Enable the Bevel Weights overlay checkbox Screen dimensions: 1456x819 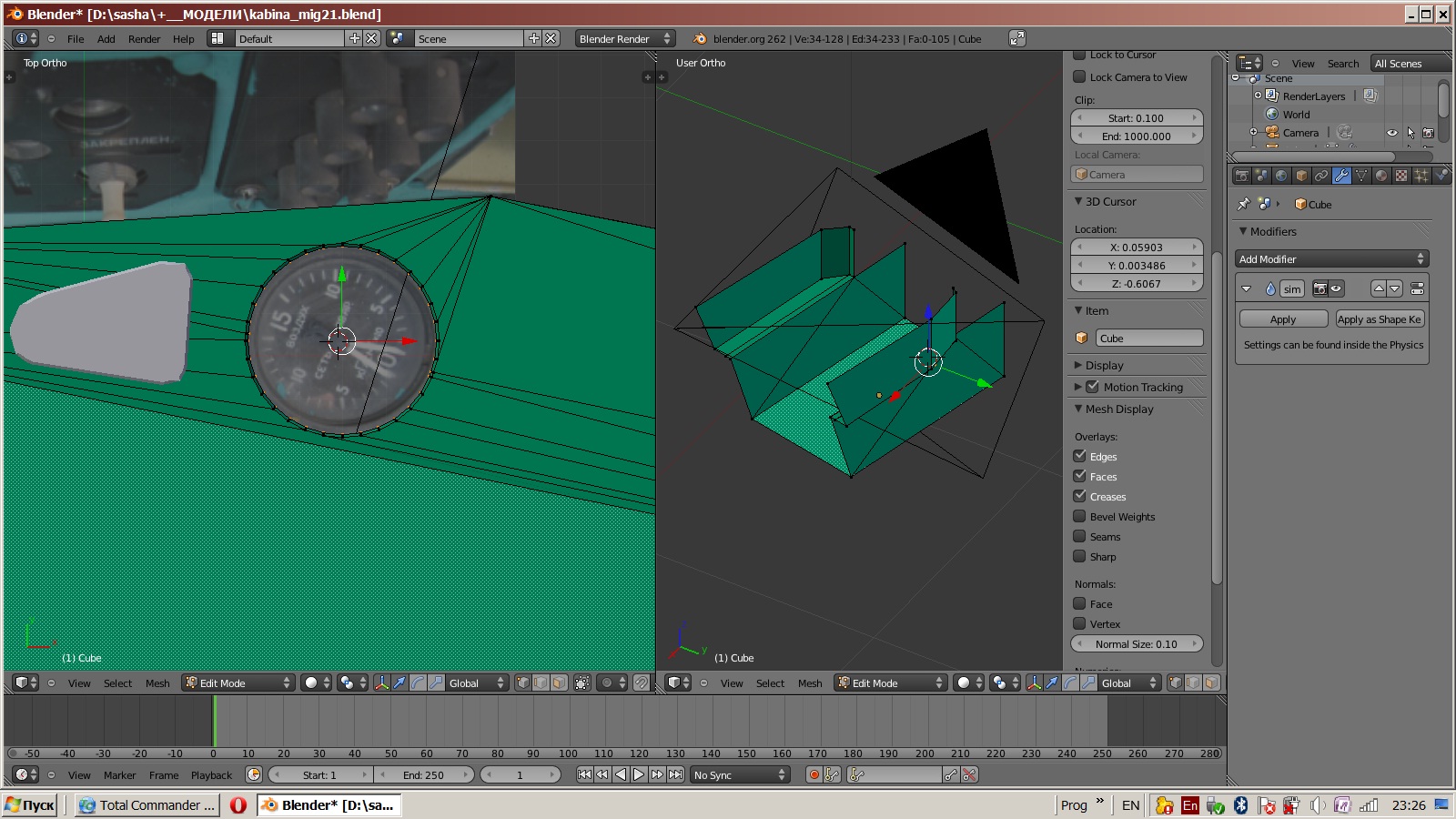(x=1080, y=516)
